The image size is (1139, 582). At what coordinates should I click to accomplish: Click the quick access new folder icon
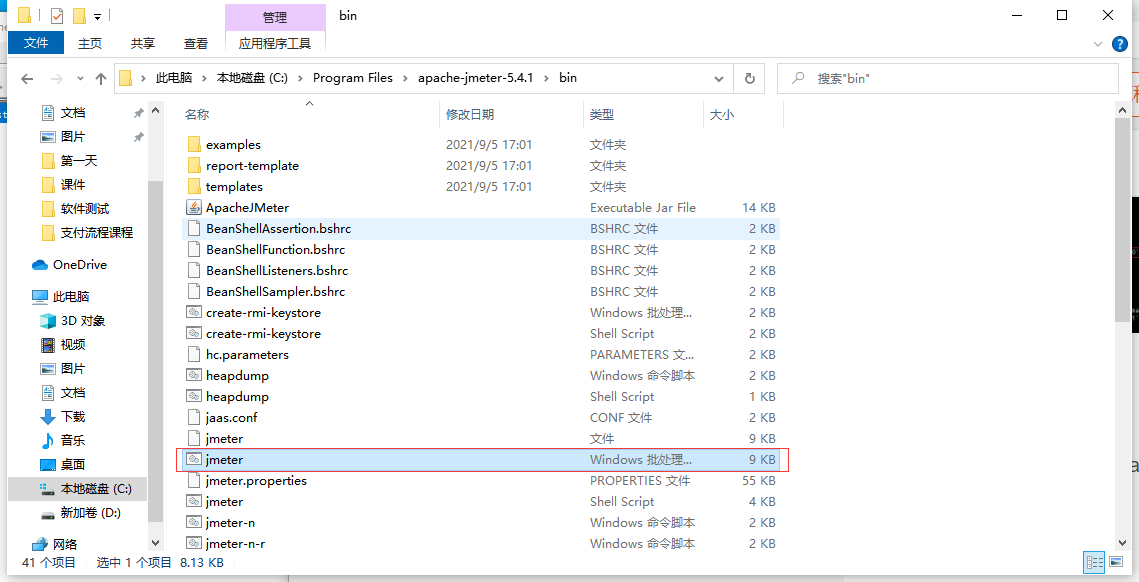[x=79, y=15]
